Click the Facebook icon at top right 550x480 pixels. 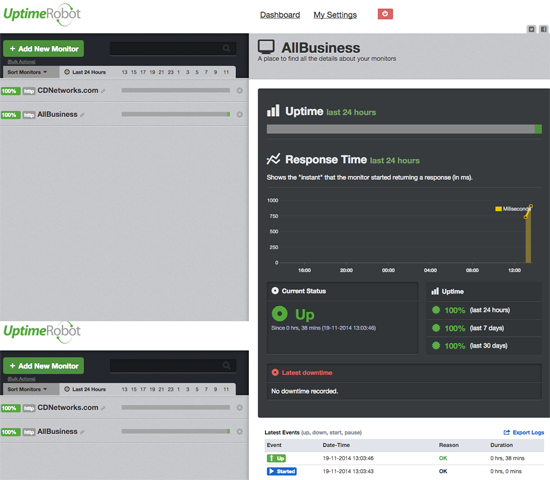click(543, 29)
